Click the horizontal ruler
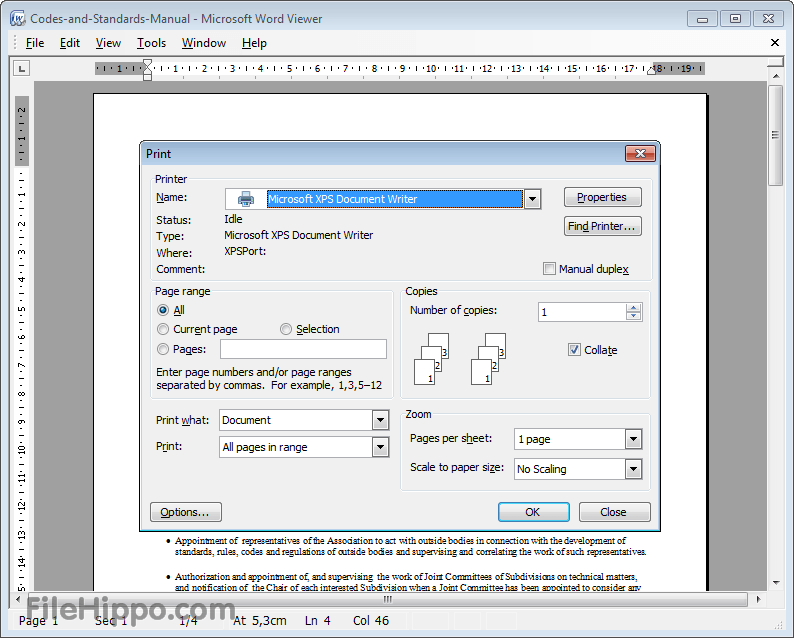The height and width of the screenshot is (638, 794). (x=400, y=68)
